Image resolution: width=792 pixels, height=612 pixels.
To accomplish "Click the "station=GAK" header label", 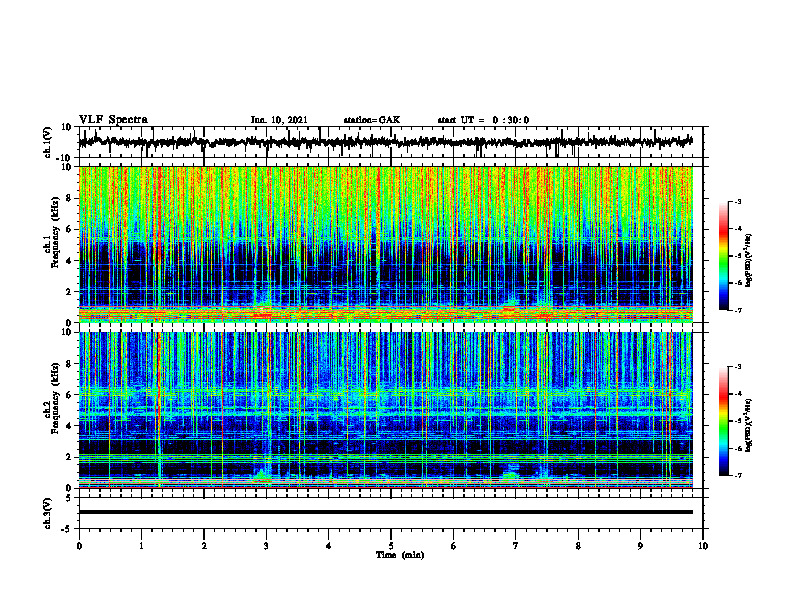I will point(372,120).
